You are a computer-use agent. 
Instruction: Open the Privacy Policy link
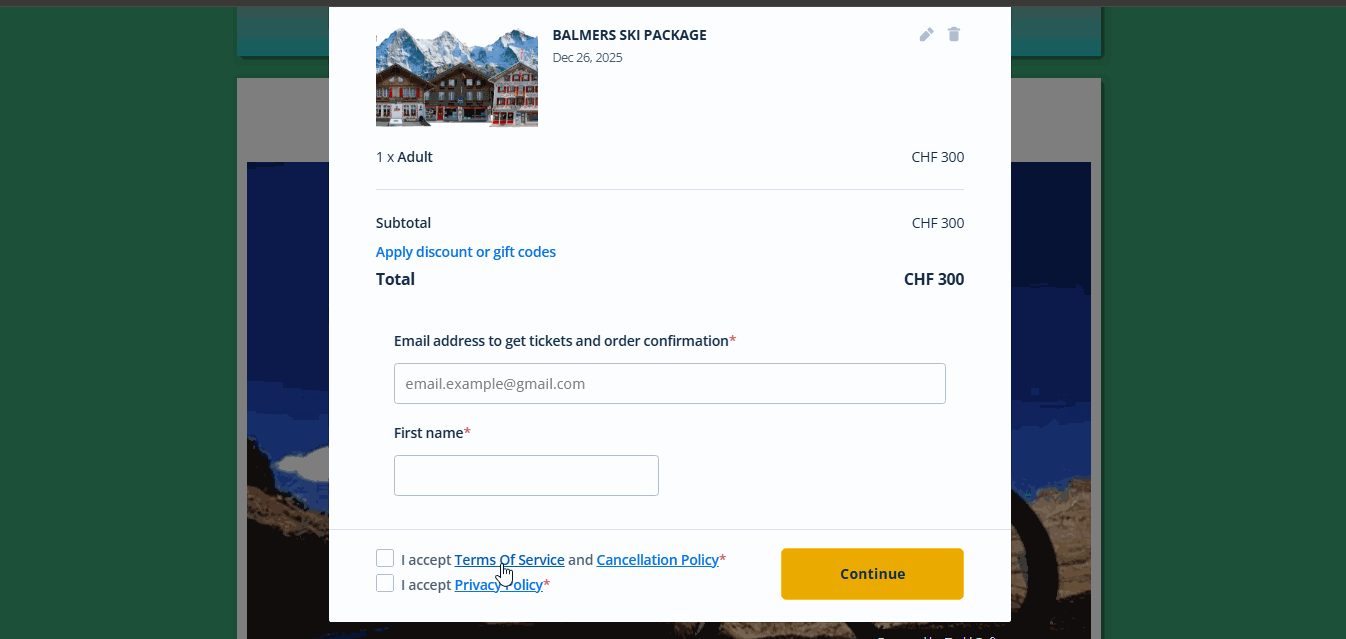(498, 585)
